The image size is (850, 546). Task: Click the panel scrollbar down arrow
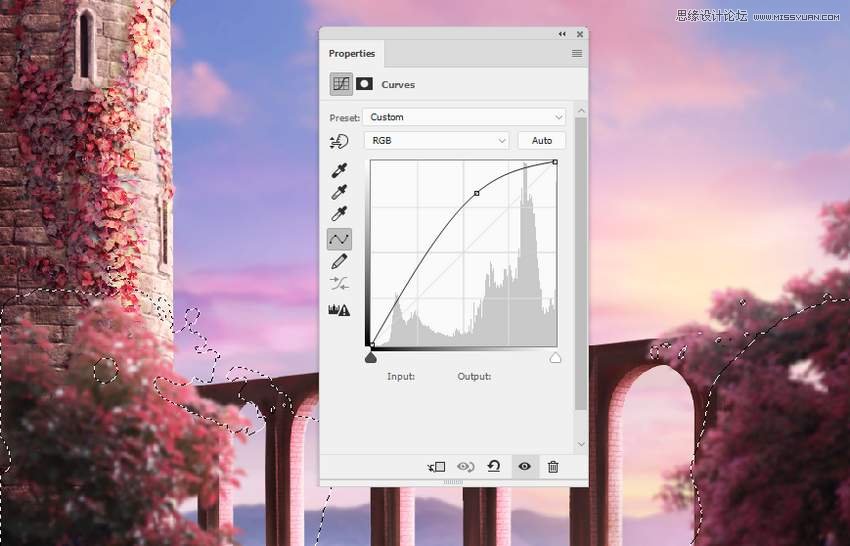(x=581, y=444)
